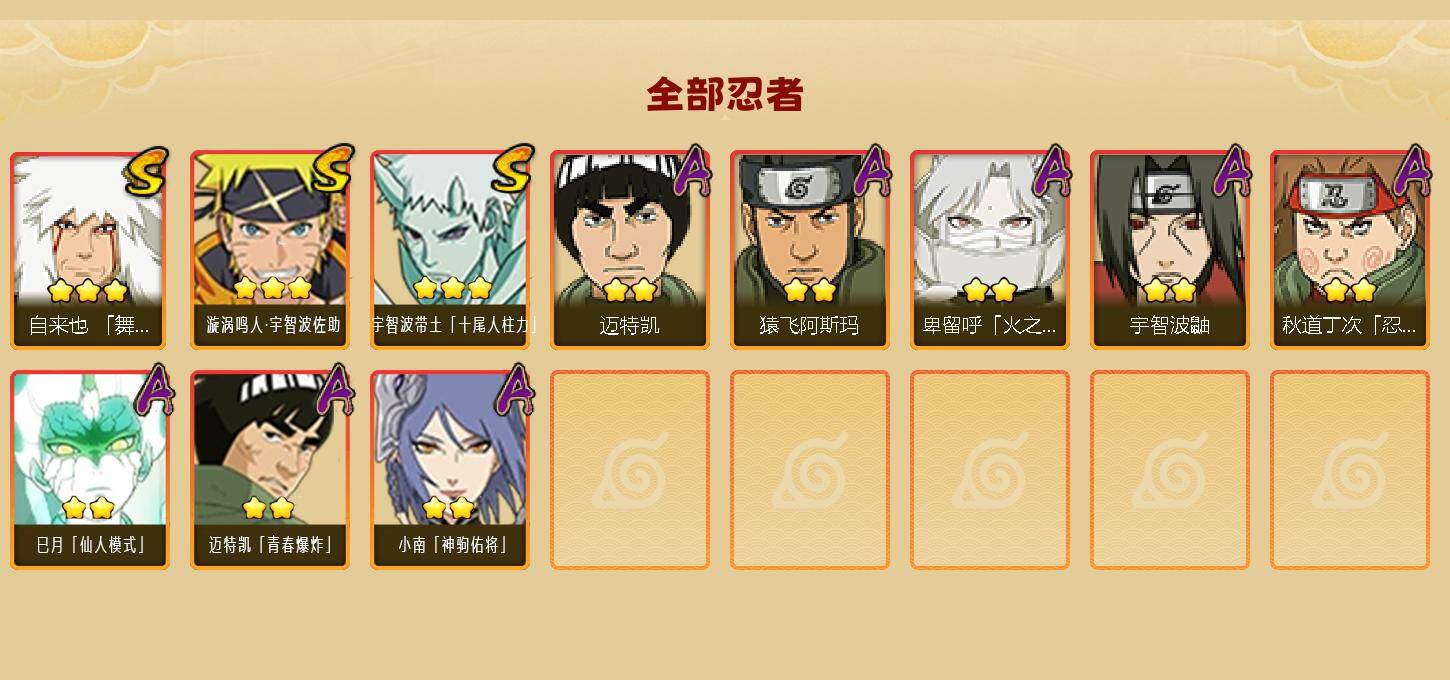Click the S badge on Naruto-Sasuke card

coord(331,169)
